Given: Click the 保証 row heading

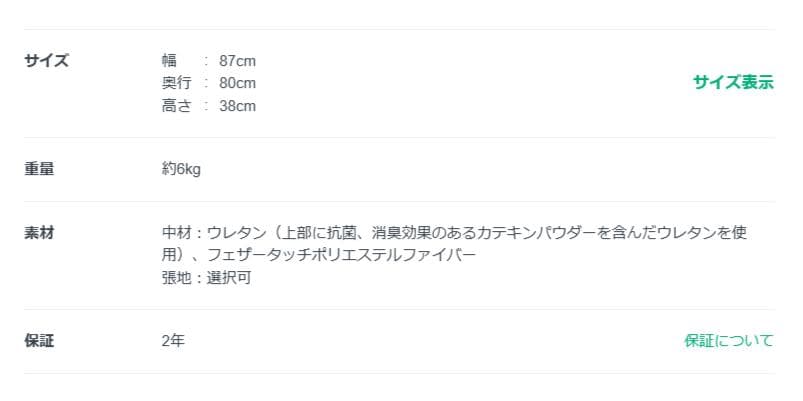Looking at the screenshot, I should pyautogui.click(x=39, y=341).
